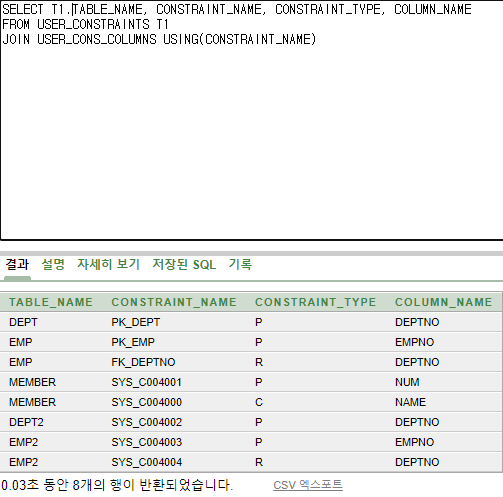
Task: Select the PK_DEPT constraint cell
Action: [x=136, y=322]
